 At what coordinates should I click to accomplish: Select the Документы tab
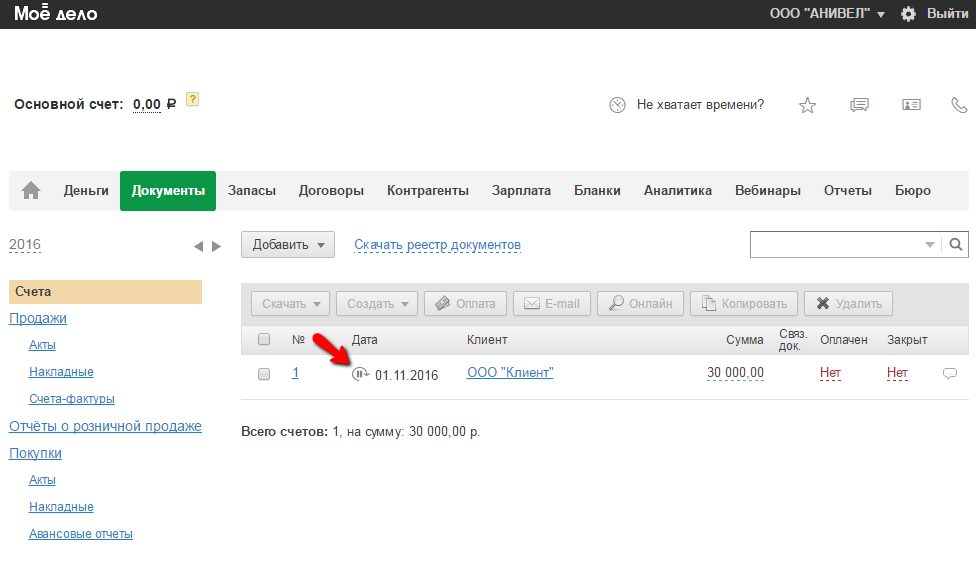click(168, 191)
